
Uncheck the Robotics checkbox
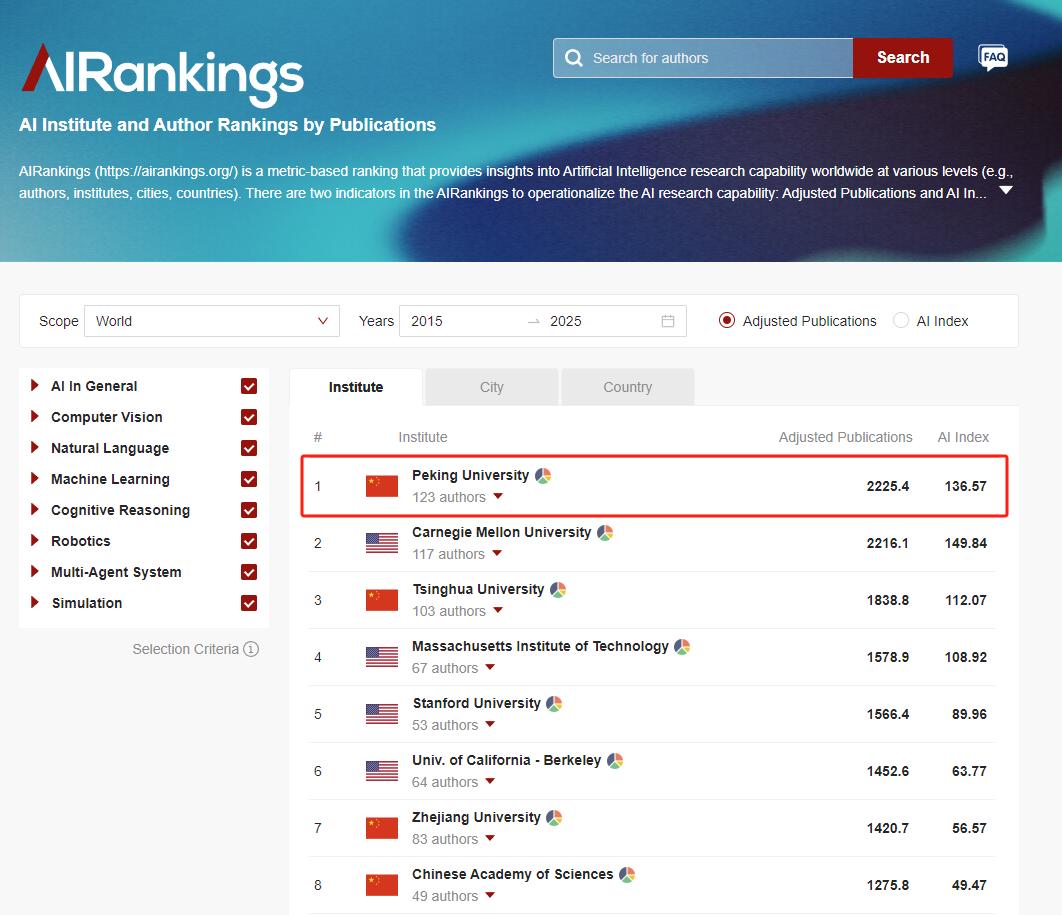point(249,541)
